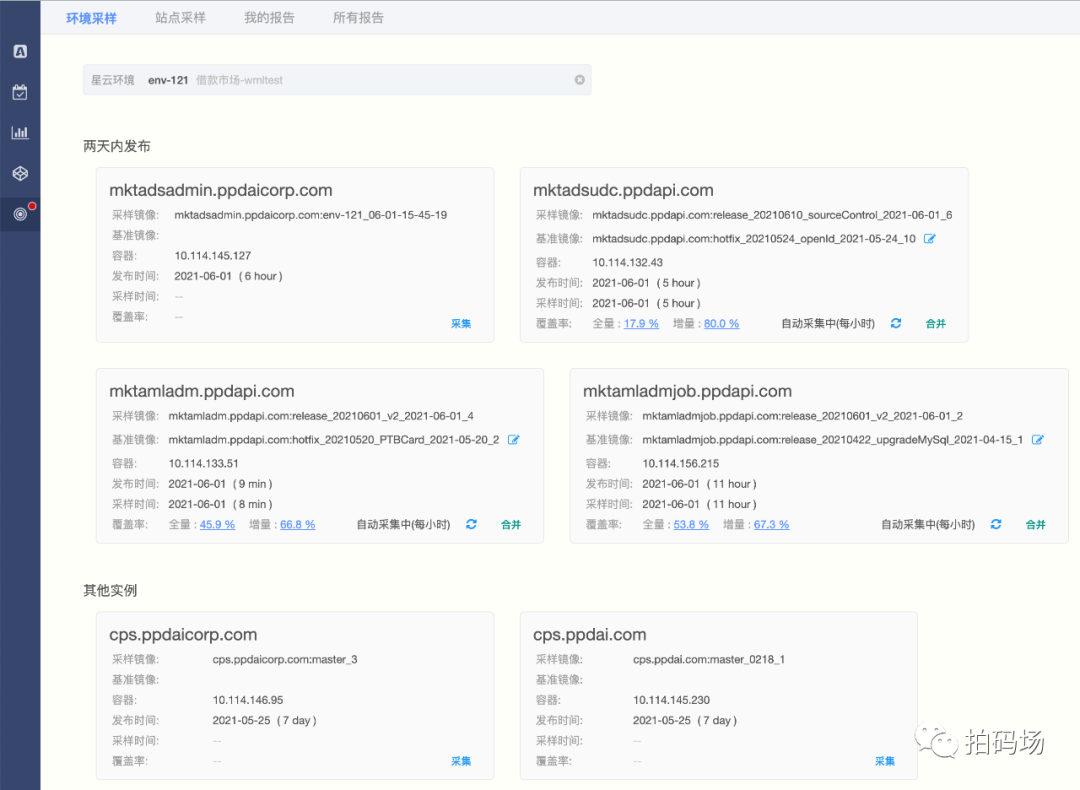Click the cps.ppdaicorp.com card title
The width and height of the screenshot is (1080, 790).
coord(183,634)
